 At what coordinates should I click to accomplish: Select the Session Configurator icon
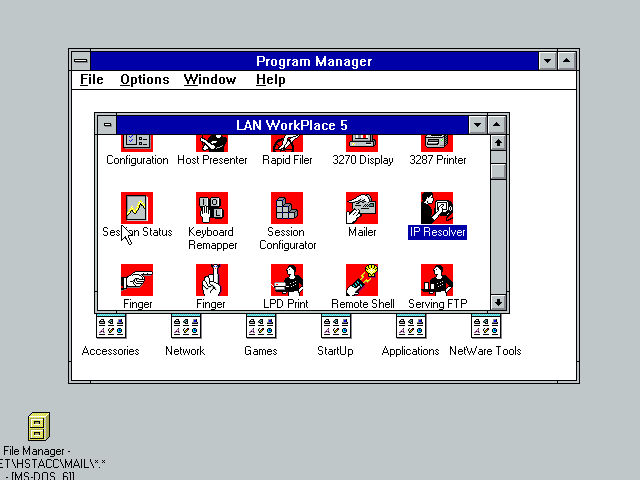click(287, 208)
